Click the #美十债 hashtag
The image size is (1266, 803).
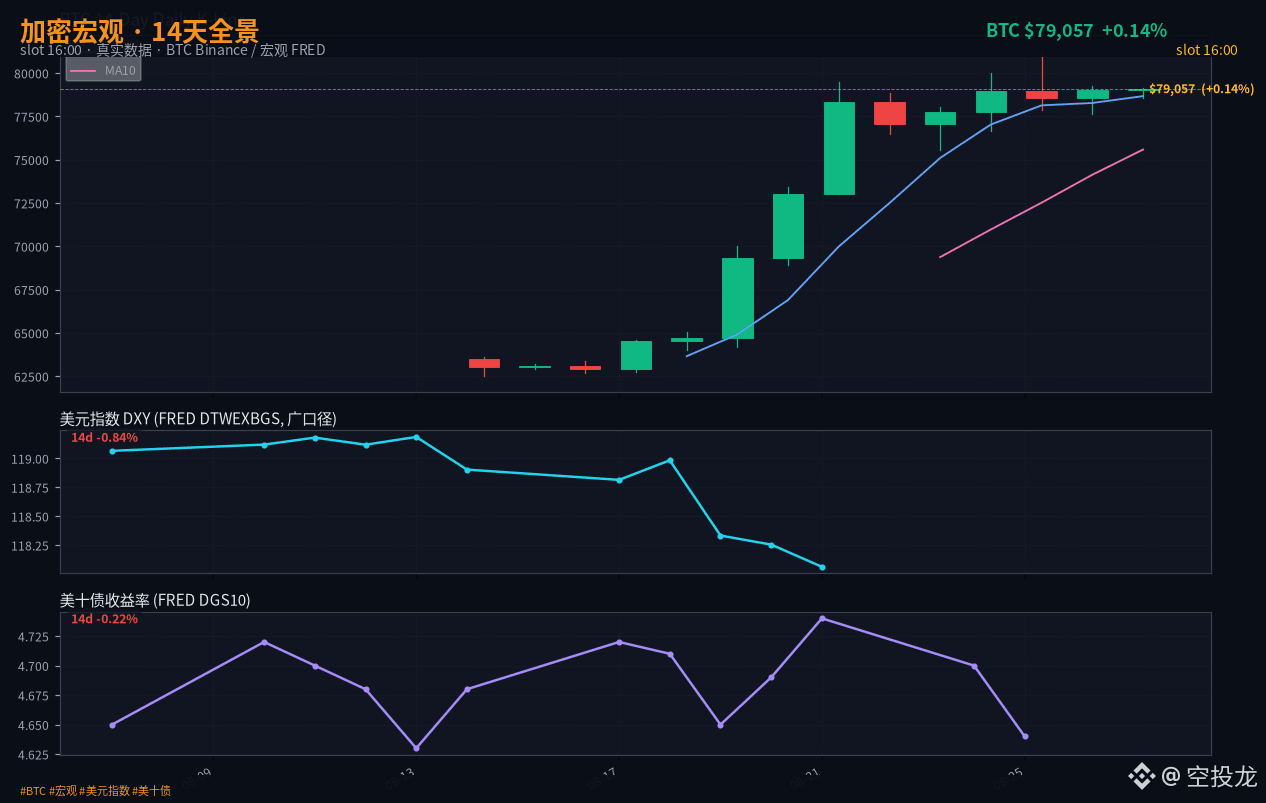pyautogui.click(x=152, y=791)
